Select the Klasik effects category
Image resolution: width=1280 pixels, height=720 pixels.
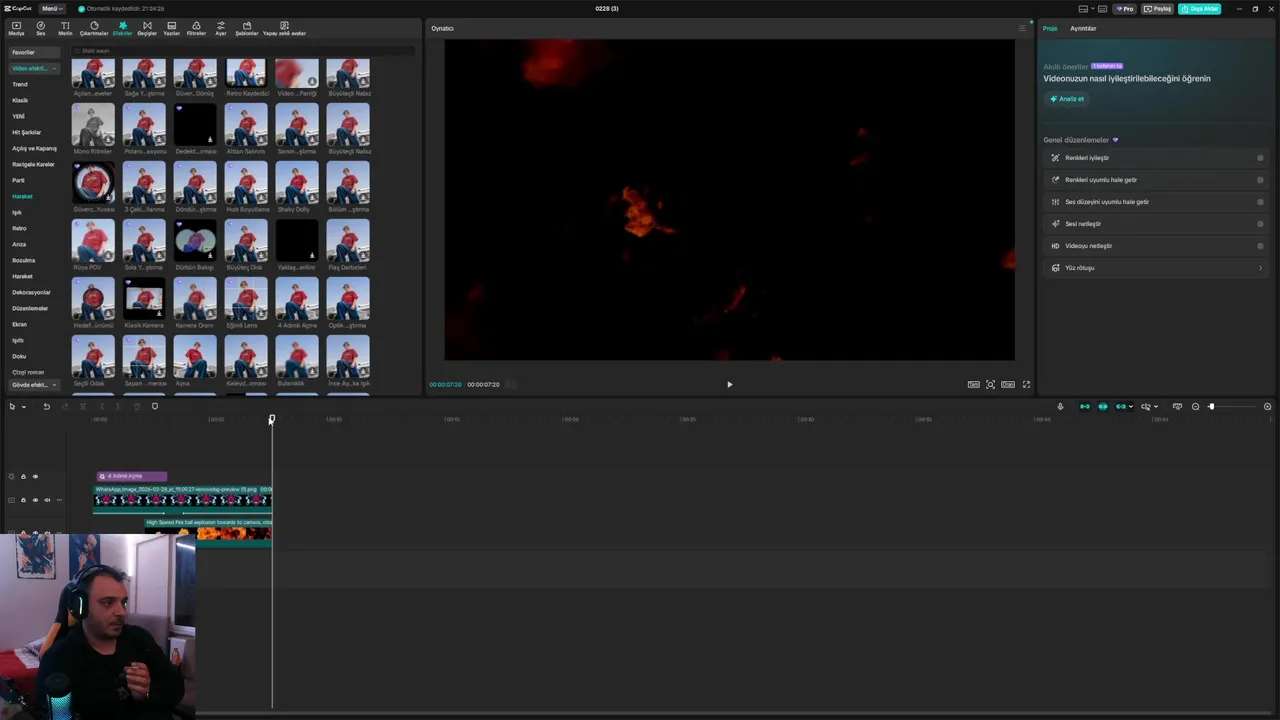tap(20, 100)
